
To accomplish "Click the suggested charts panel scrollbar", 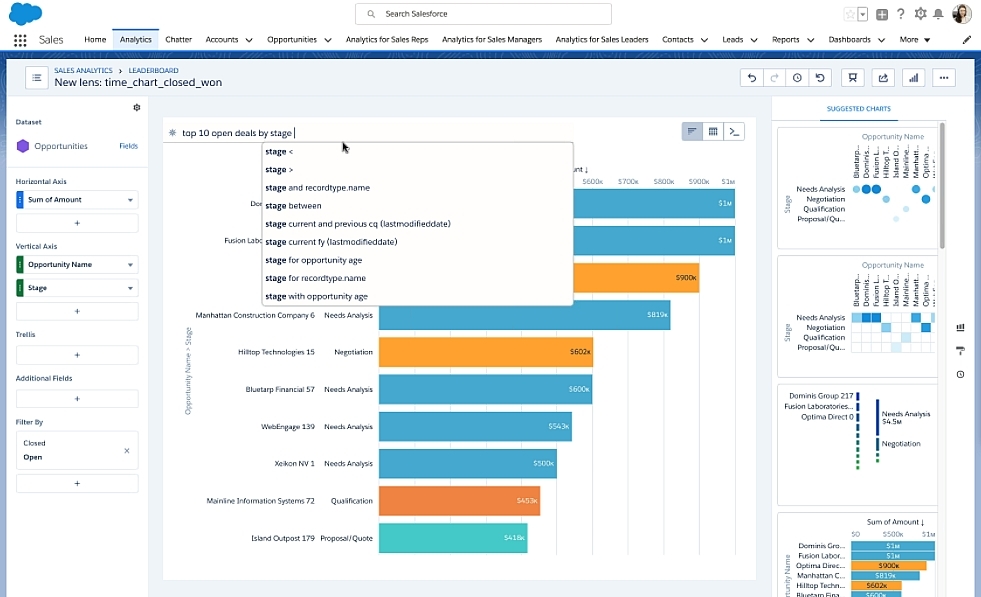I will point(942,186).
